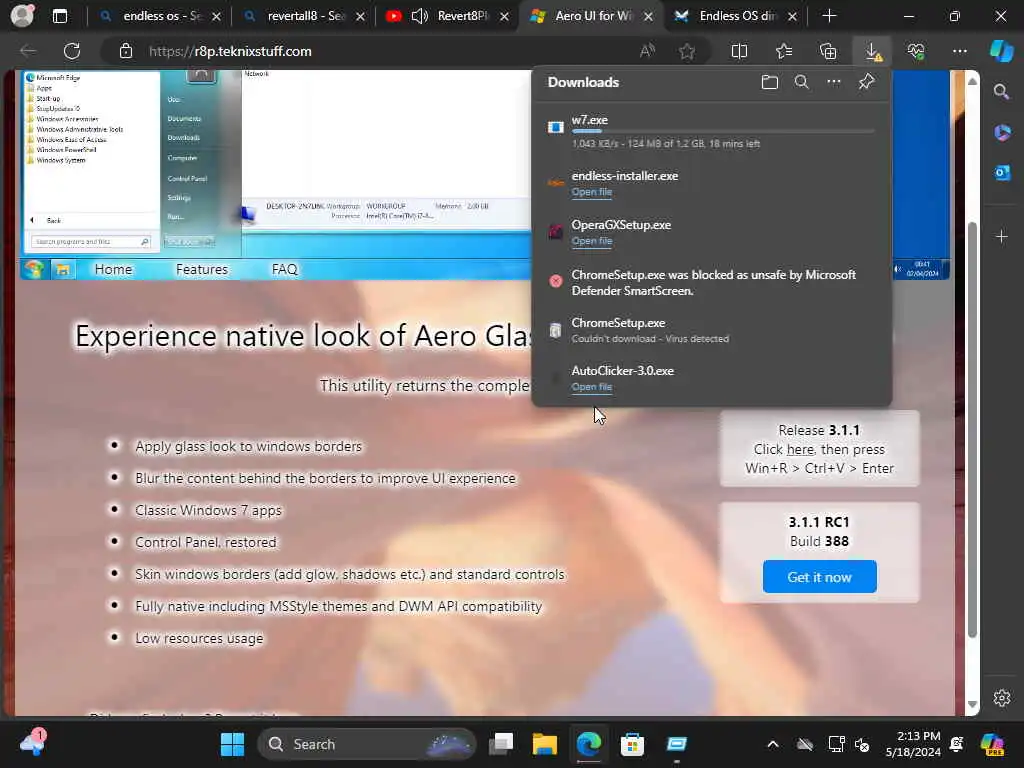Open Microsoft 365 sidebar icon
Screen dimensions: 1024x768
click(1002, 133)
